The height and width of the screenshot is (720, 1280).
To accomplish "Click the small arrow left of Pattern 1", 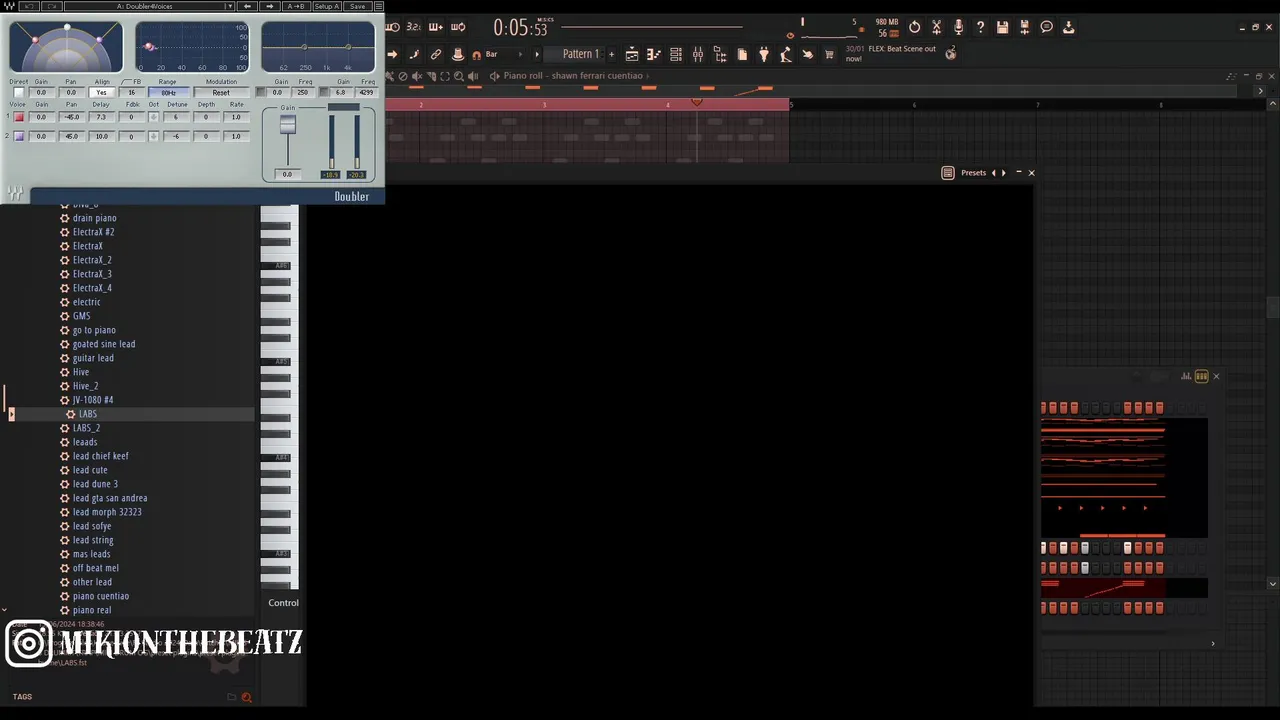I will 537,54.
